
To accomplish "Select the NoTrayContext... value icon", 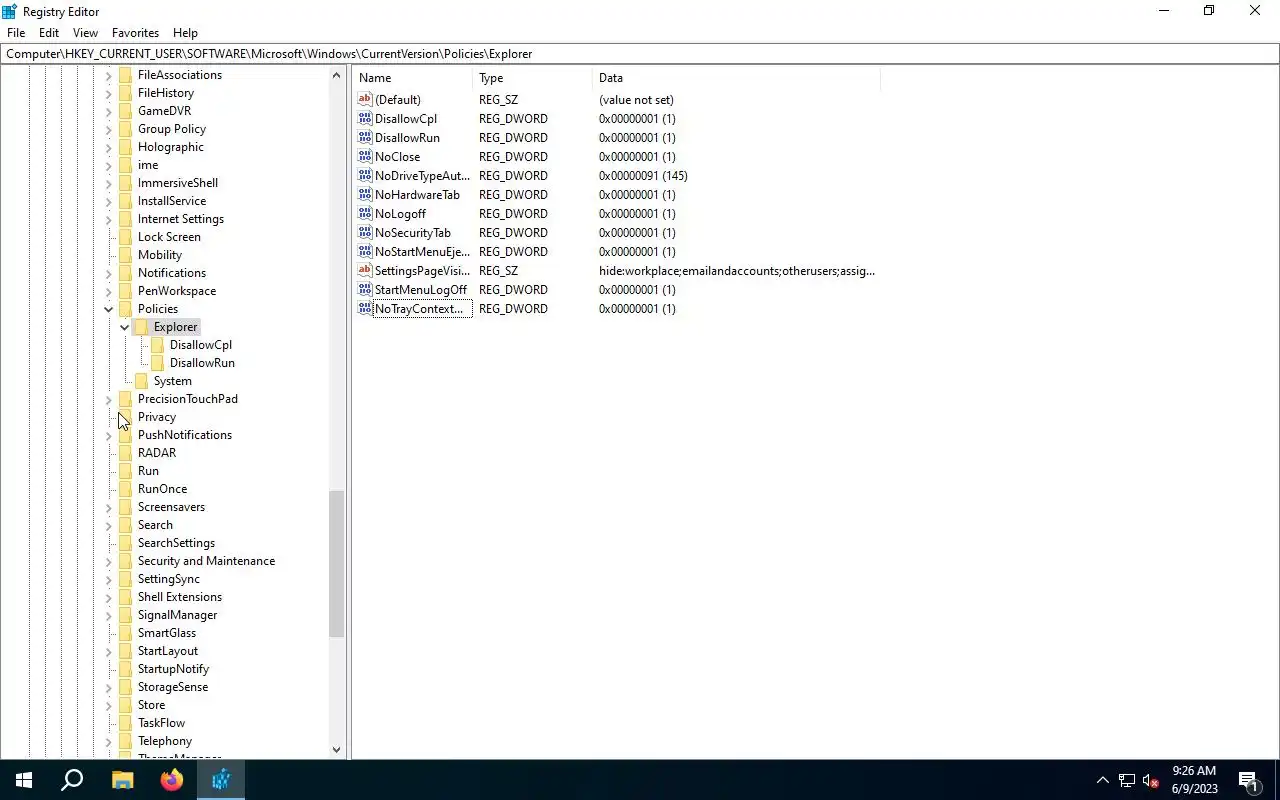I will pos(365,308).
